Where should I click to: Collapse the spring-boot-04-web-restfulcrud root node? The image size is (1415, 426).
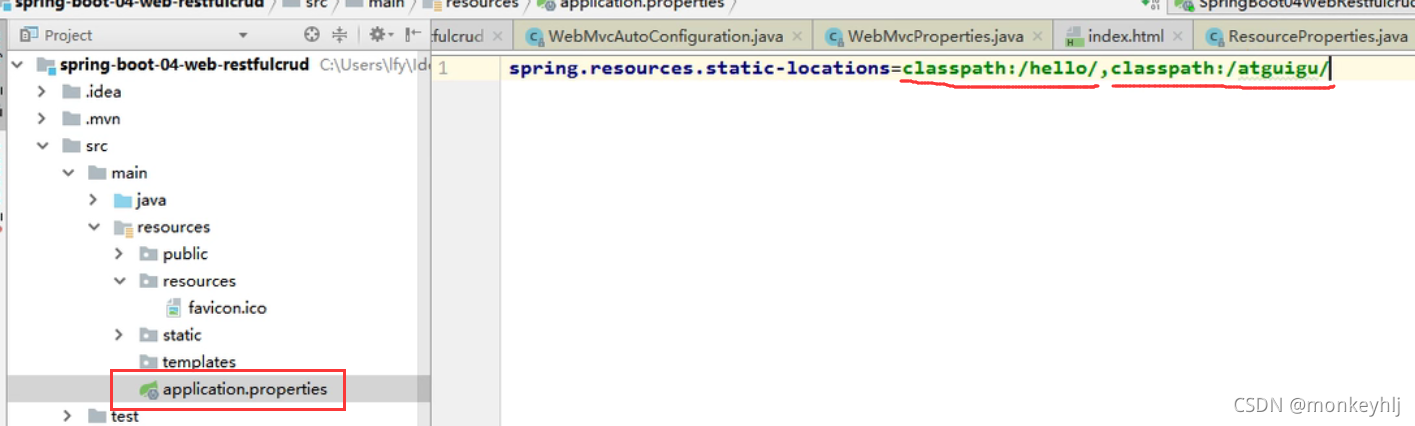click(x=17, y=66)
